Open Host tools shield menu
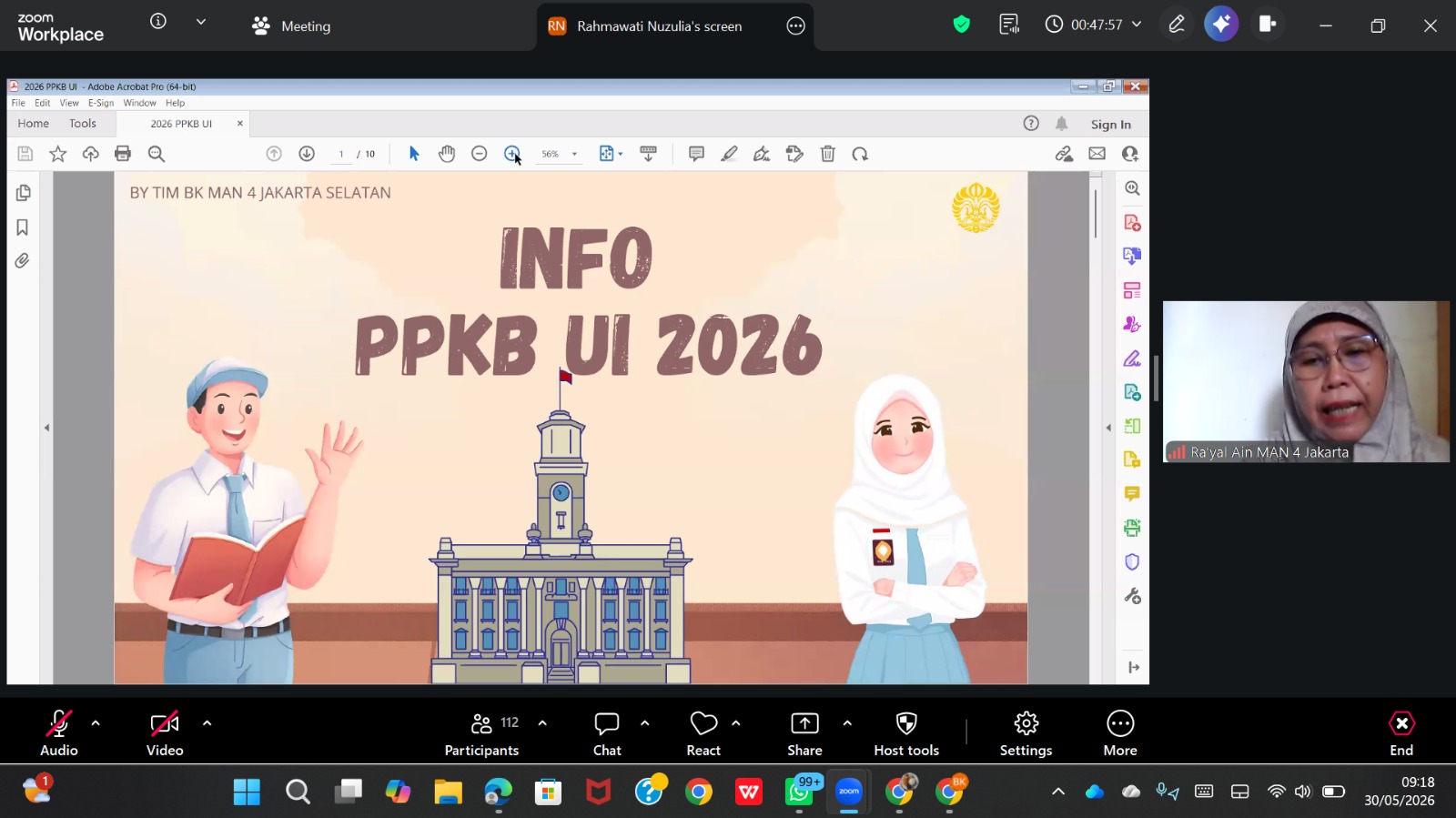Screen dimensions: 1456x818 point(906,733)
